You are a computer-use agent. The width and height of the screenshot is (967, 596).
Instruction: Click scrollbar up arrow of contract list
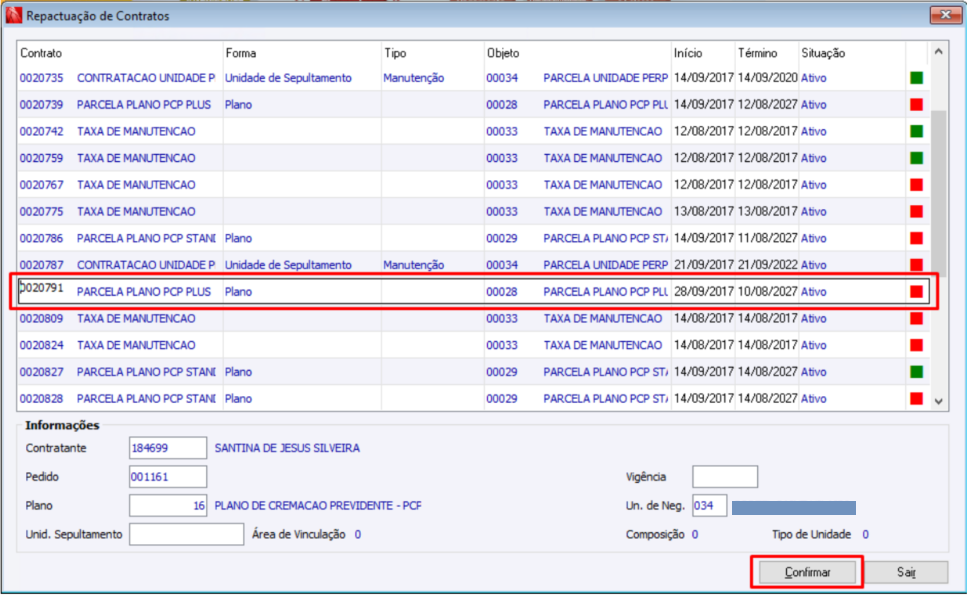pyautogui.click(x=938, y=52)
